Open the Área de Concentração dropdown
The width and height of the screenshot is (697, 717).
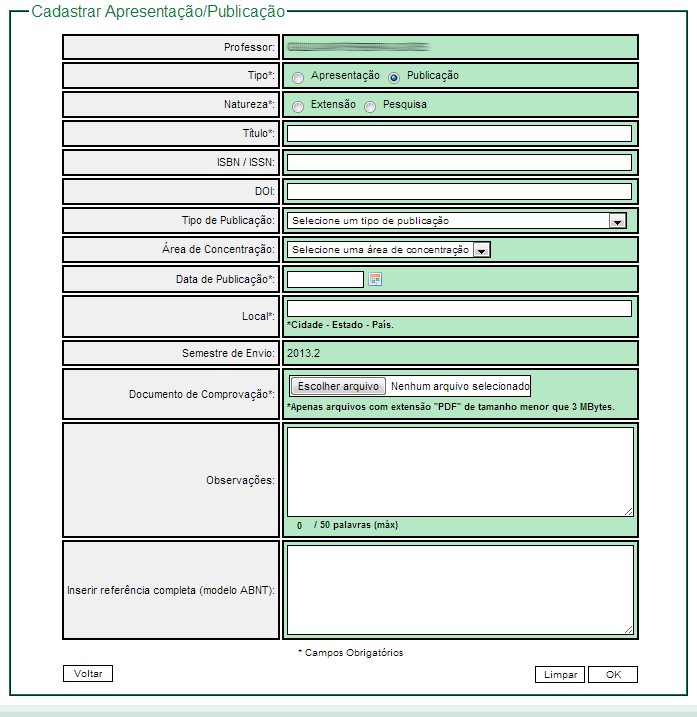coord(389,250)
